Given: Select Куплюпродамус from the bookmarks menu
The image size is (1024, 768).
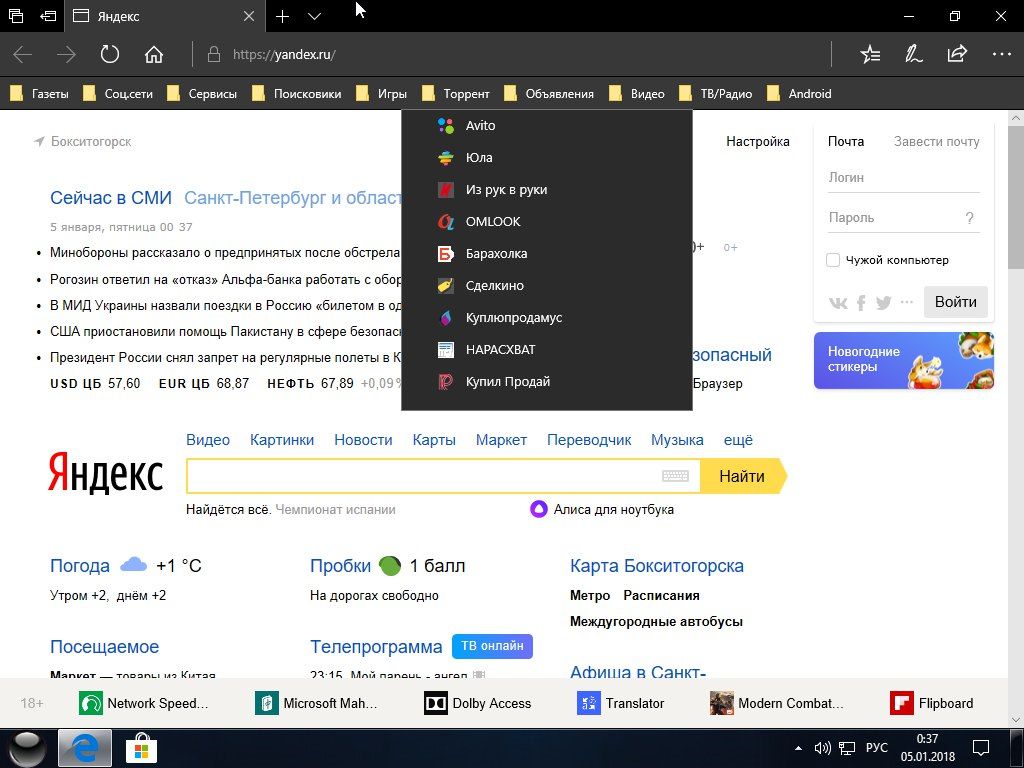Looking at the screenshot, I should [x=547, y=317].
